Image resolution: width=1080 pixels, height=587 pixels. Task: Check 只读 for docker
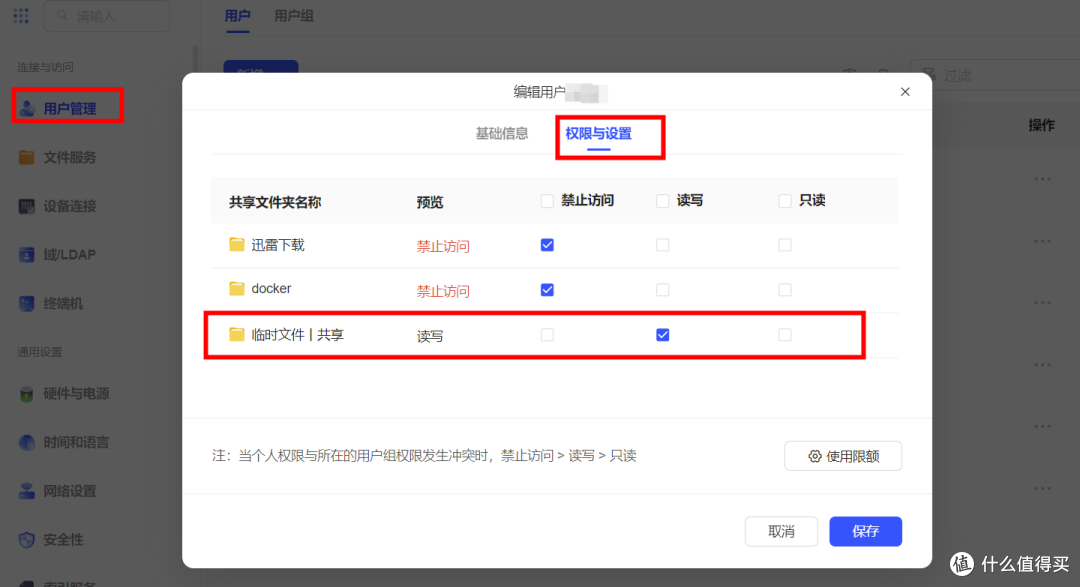tap(785, 290)
